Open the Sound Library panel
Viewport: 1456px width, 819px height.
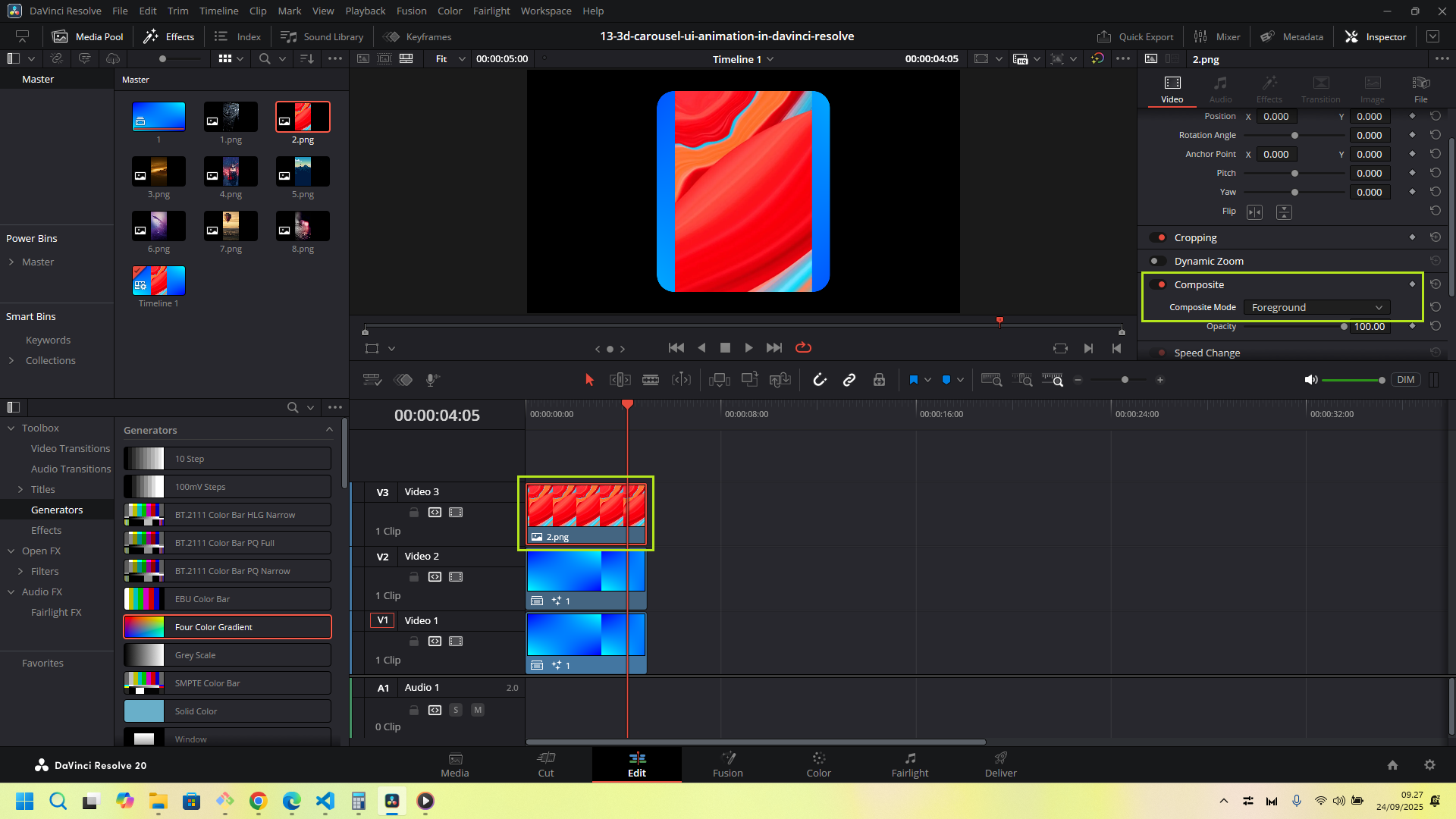coord(322,36)
